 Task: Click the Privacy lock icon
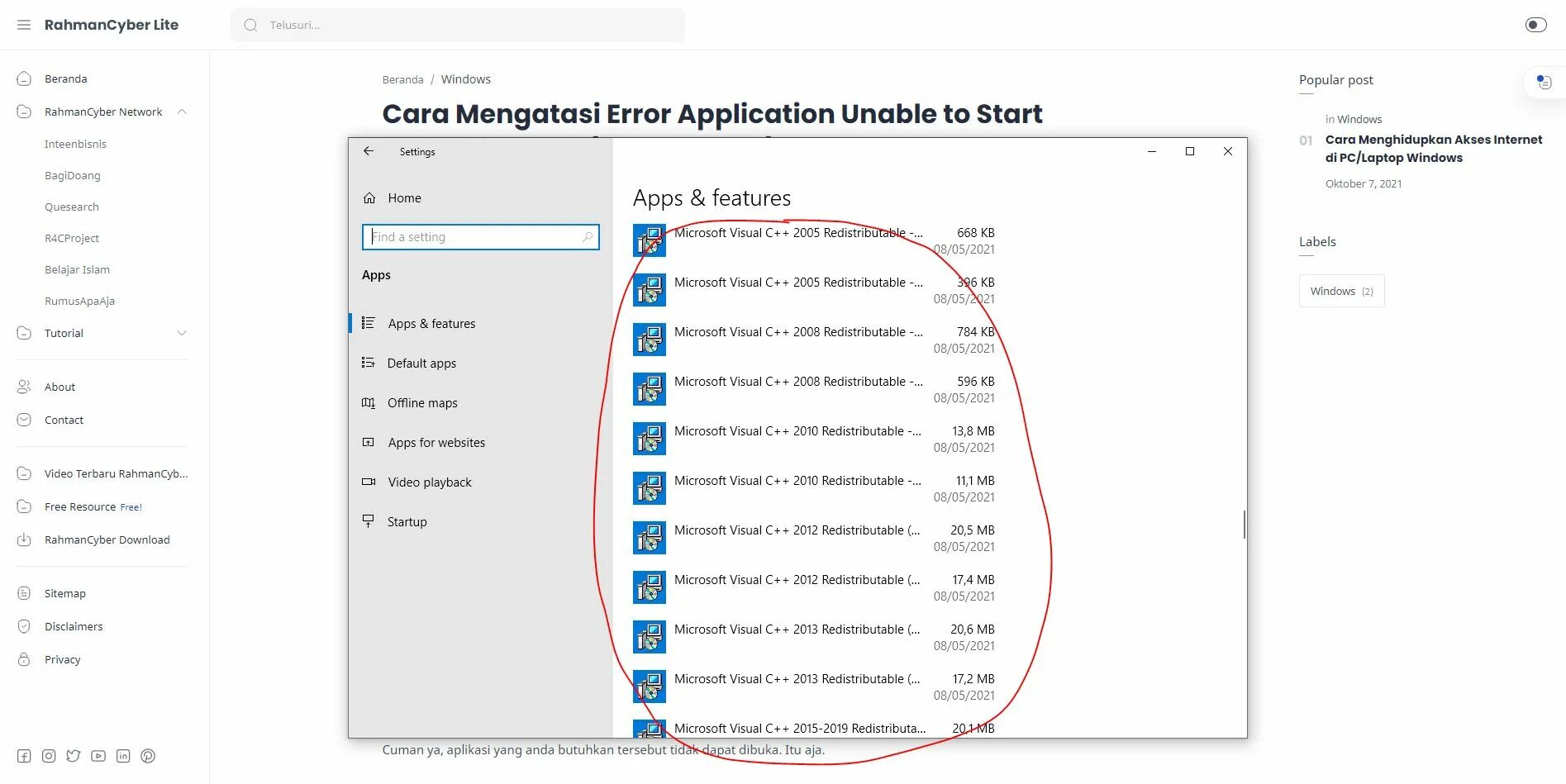click(x=24, y=659)
